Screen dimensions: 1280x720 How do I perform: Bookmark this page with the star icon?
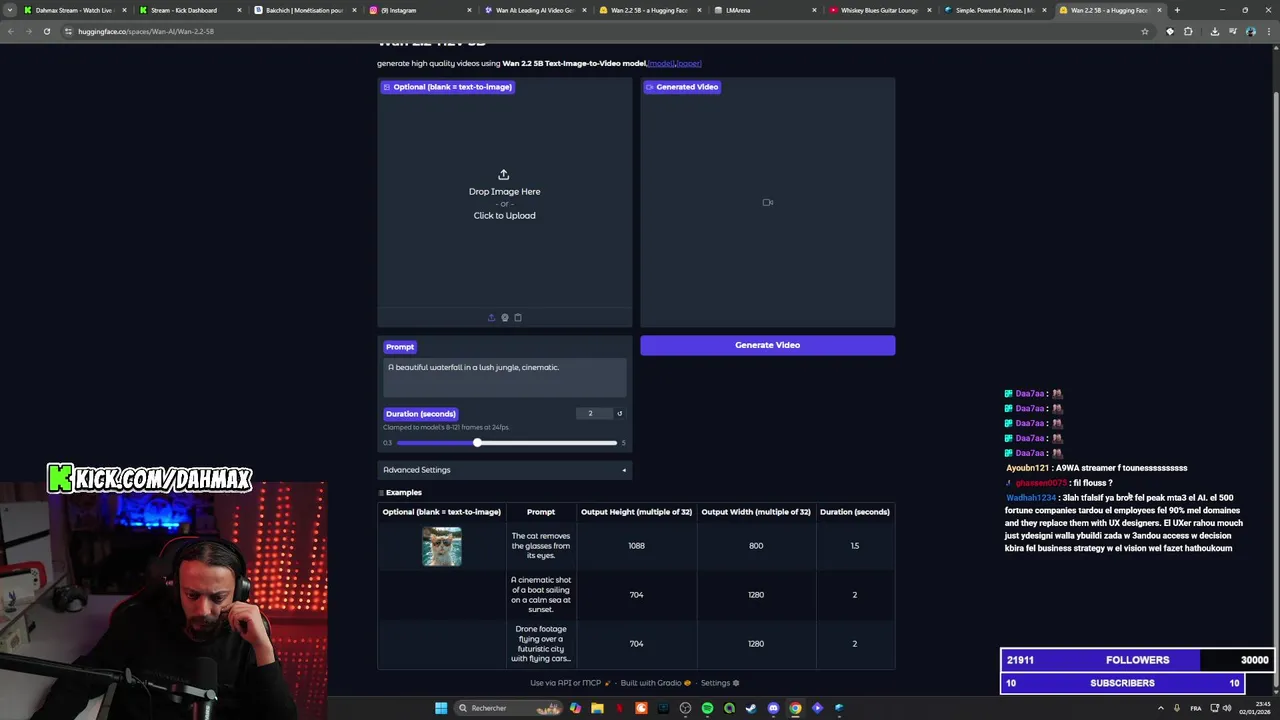click(1145, 31)
